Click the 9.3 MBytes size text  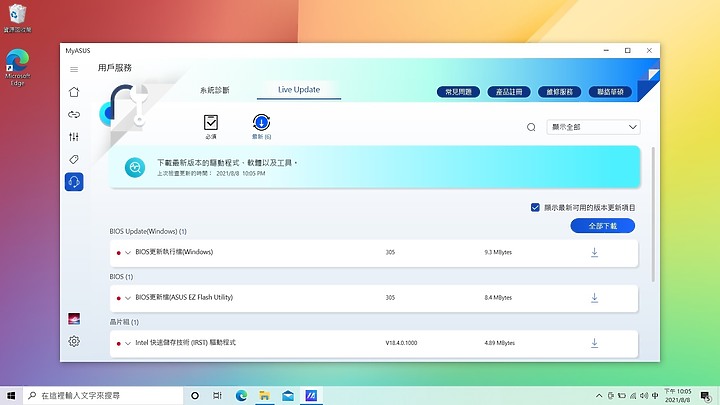point(498,253)
